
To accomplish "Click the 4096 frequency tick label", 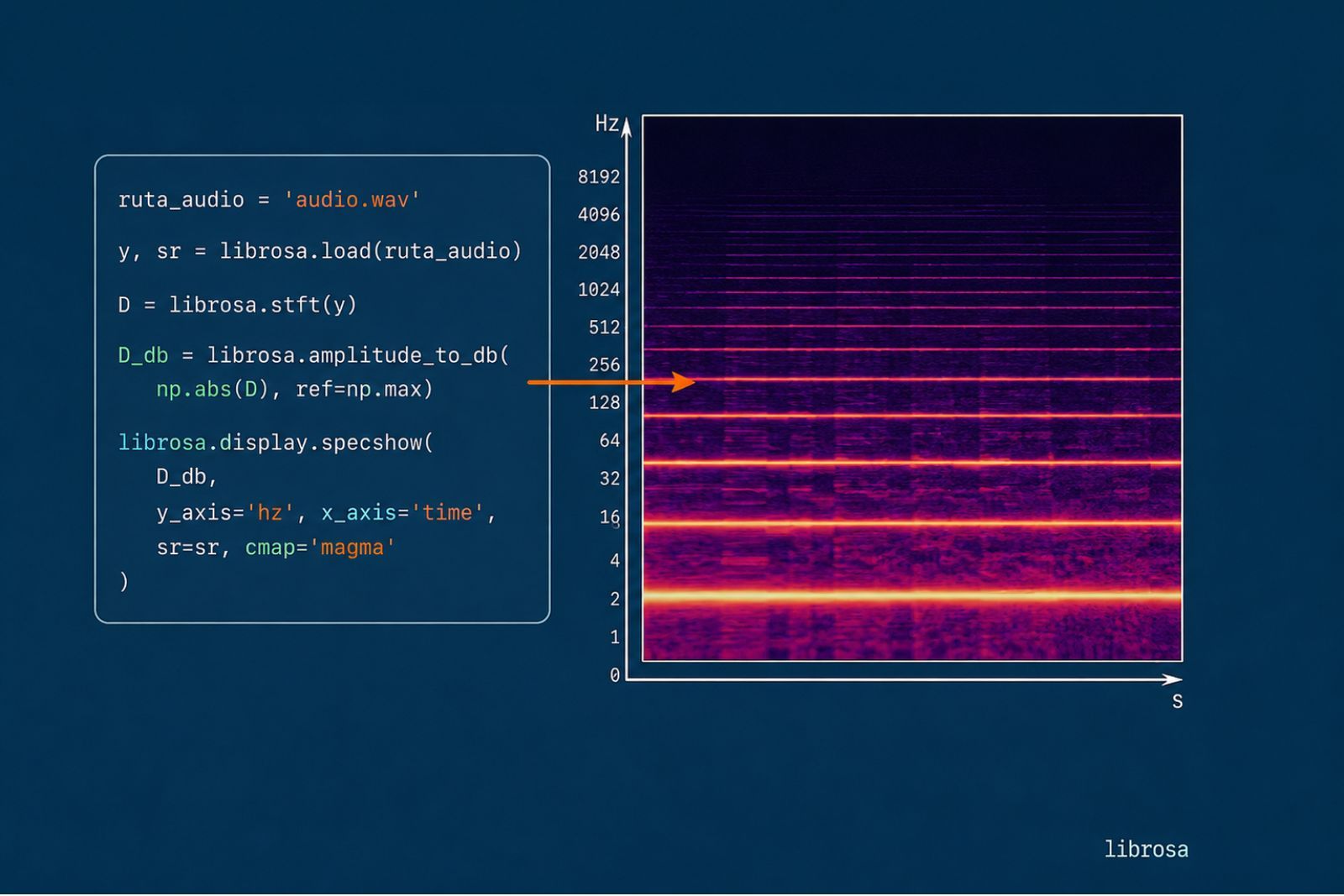I will click(599, 214).
